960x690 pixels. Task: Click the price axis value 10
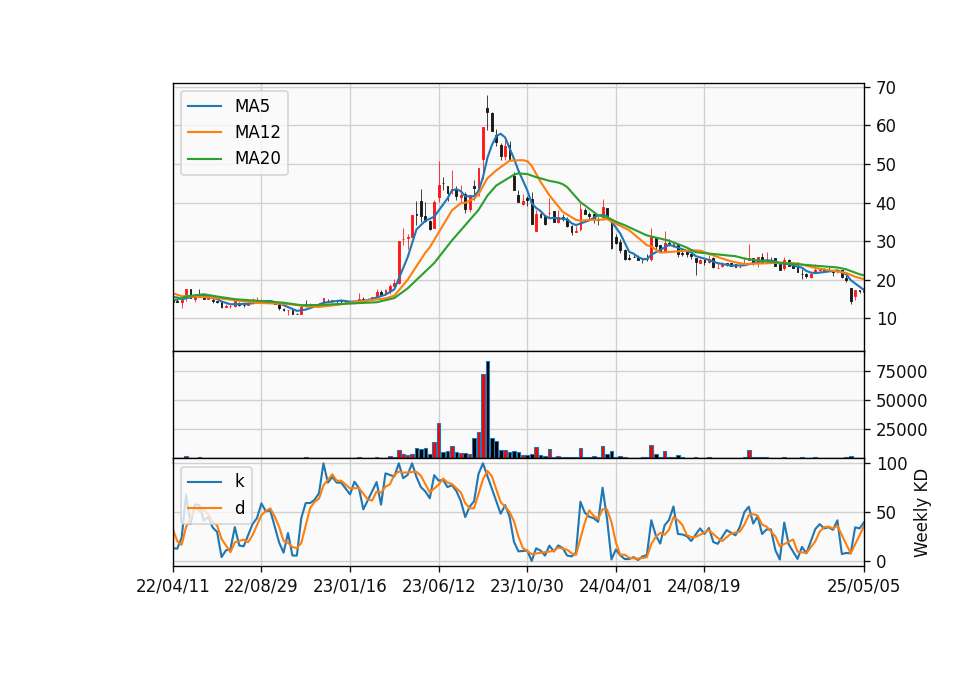pyautogui.click(x=886, y=319)
